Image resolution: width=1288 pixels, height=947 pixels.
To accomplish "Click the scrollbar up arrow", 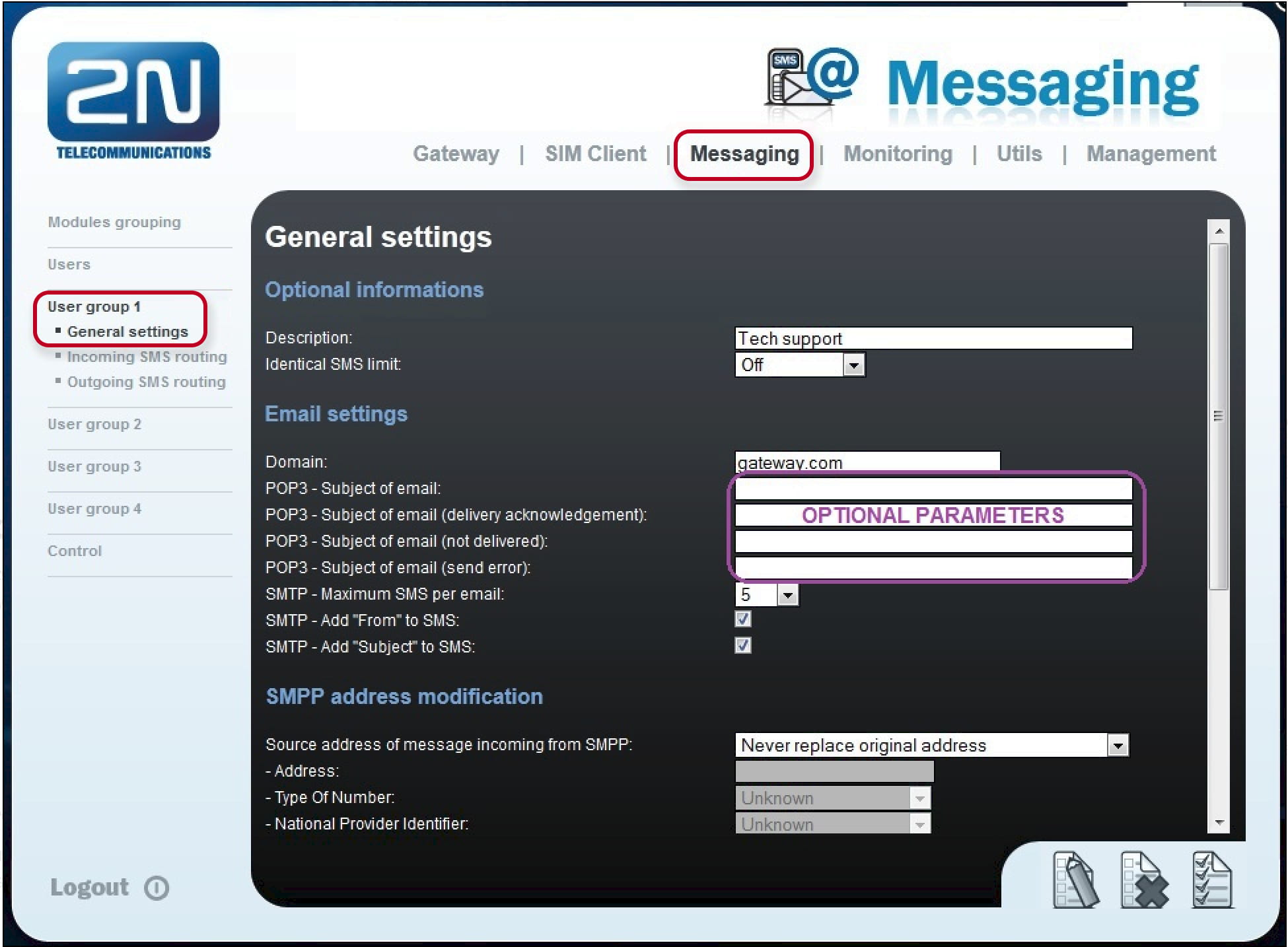I will [1219, 231].
